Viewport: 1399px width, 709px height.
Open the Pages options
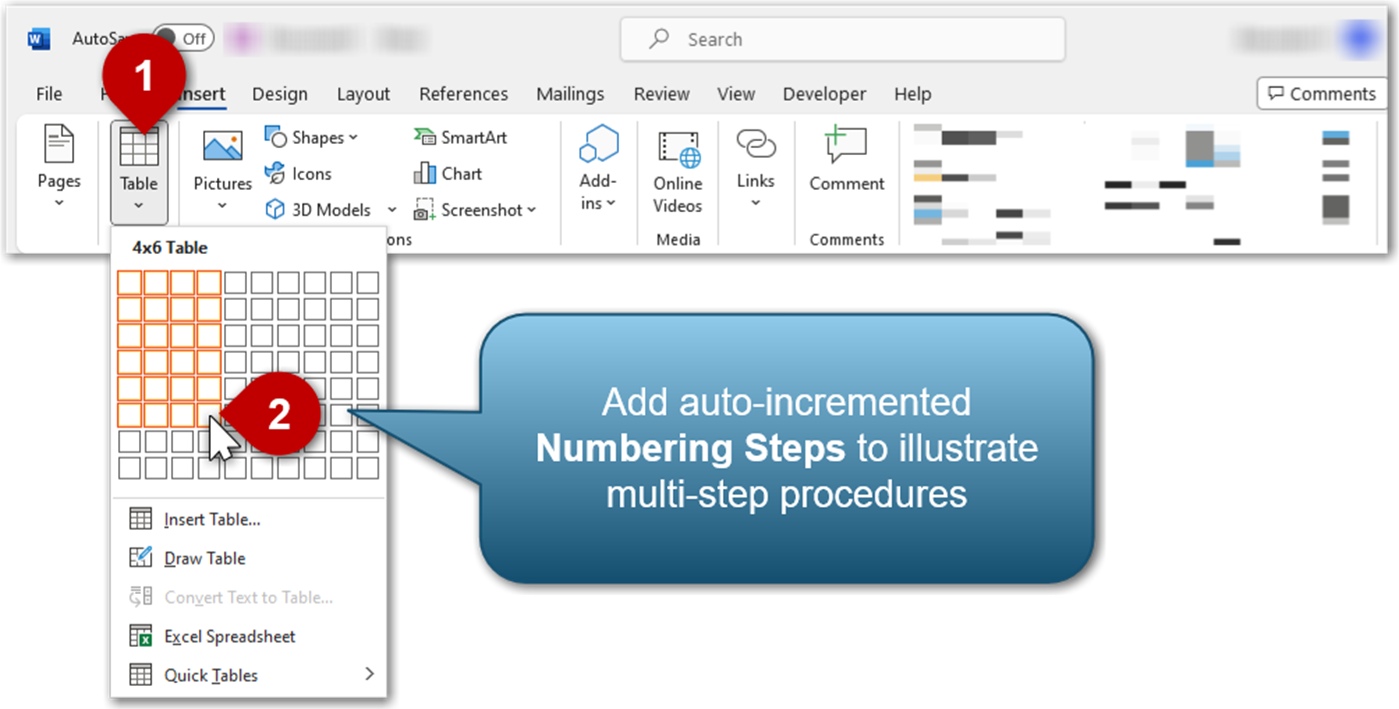[58, 170]
